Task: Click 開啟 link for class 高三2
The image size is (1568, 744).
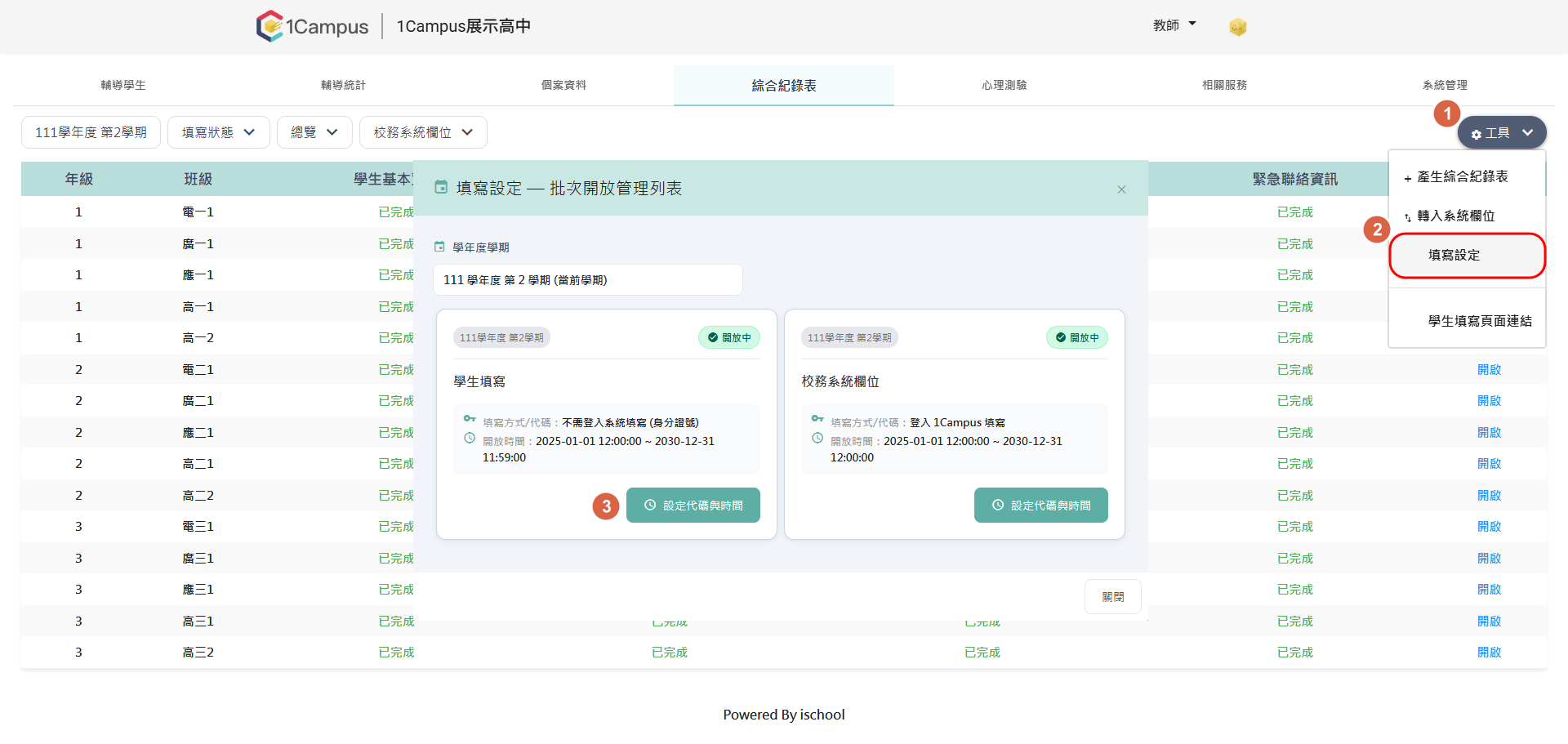Action: click(x=1489, y=653)
